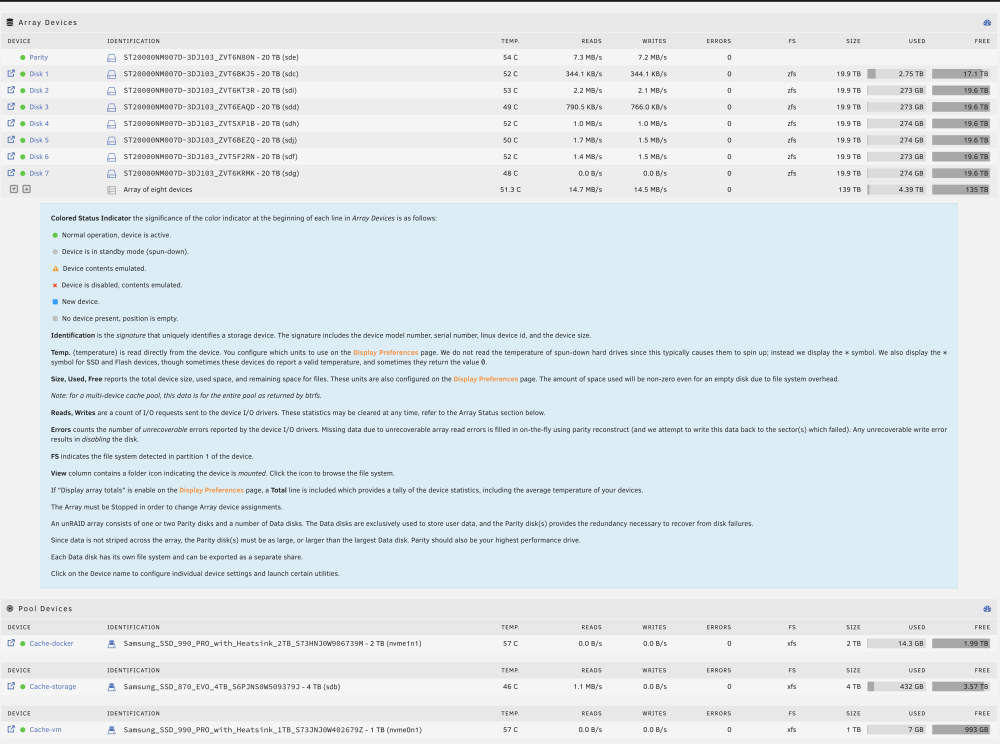Select the Cache-docker temperature 57 C
This screenshot has width=1000, height=744.
pos(510,643)
